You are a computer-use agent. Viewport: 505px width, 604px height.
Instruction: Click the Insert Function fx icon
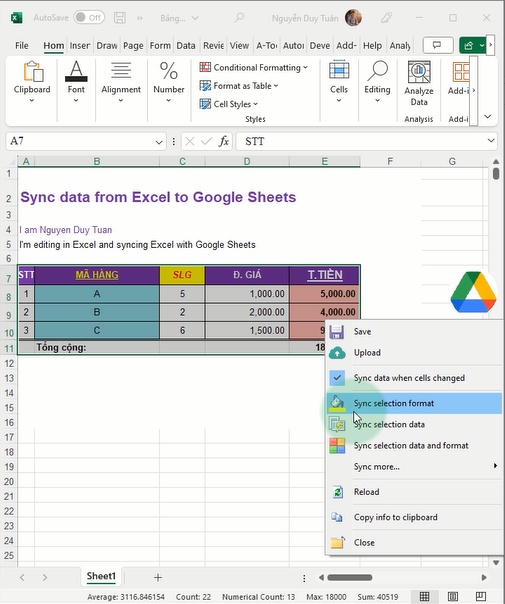(x=224, y=141)
